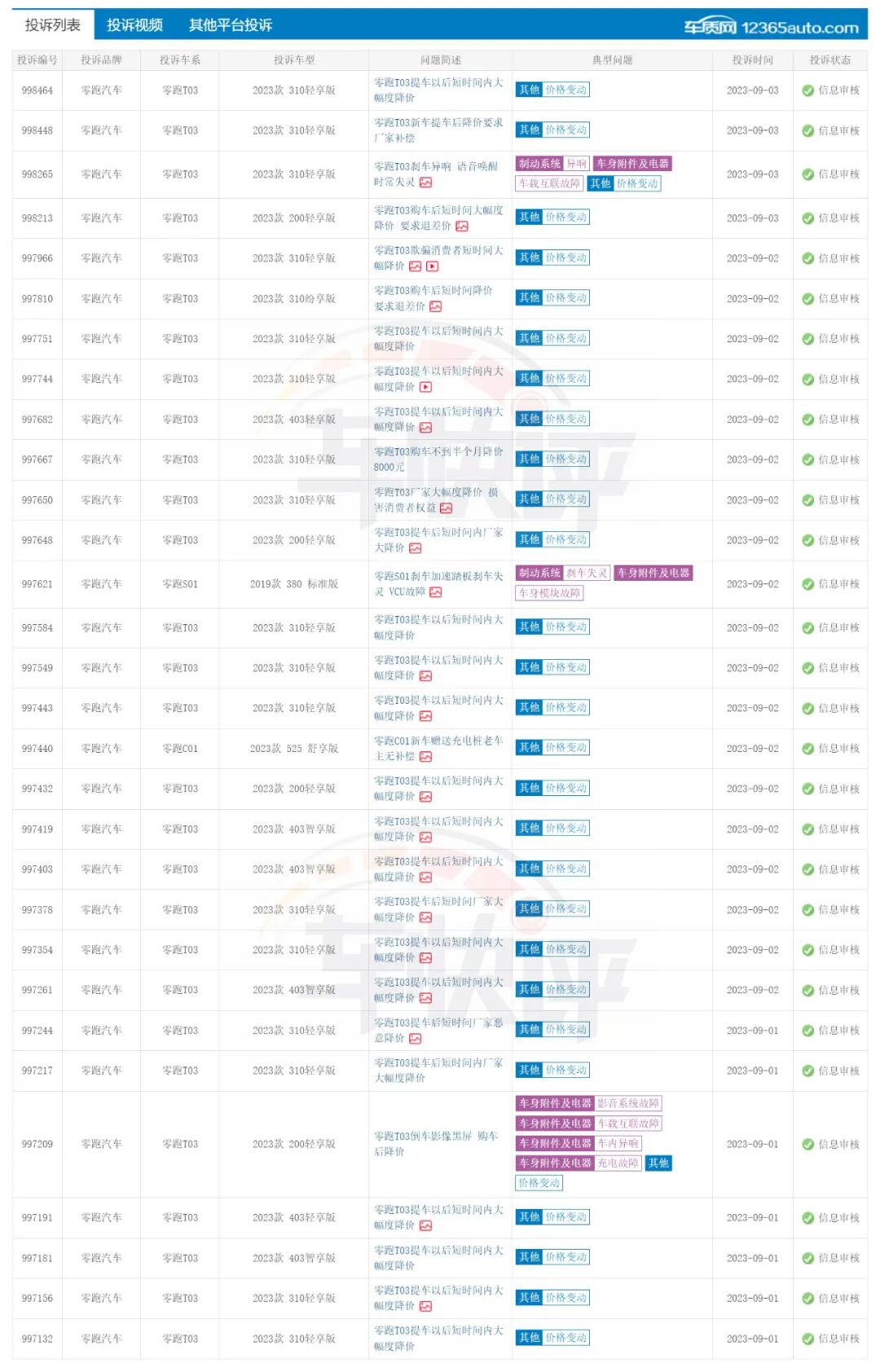Click complaint number 997584

click(x=37, y=628)
